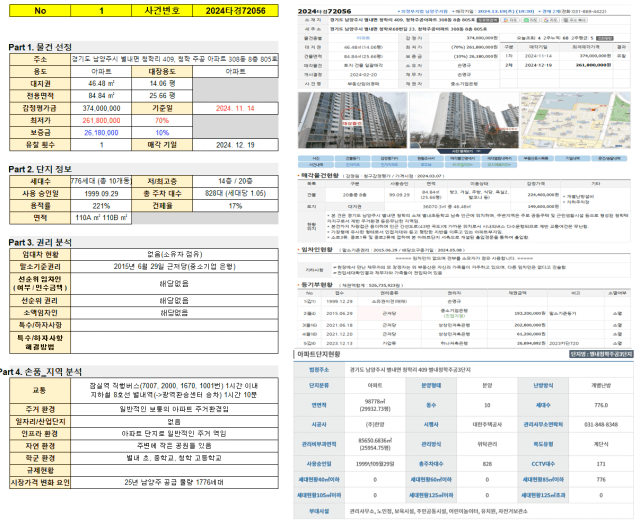
Task: Select the 전자지도 tab
Action: click(x=353, y=165)
